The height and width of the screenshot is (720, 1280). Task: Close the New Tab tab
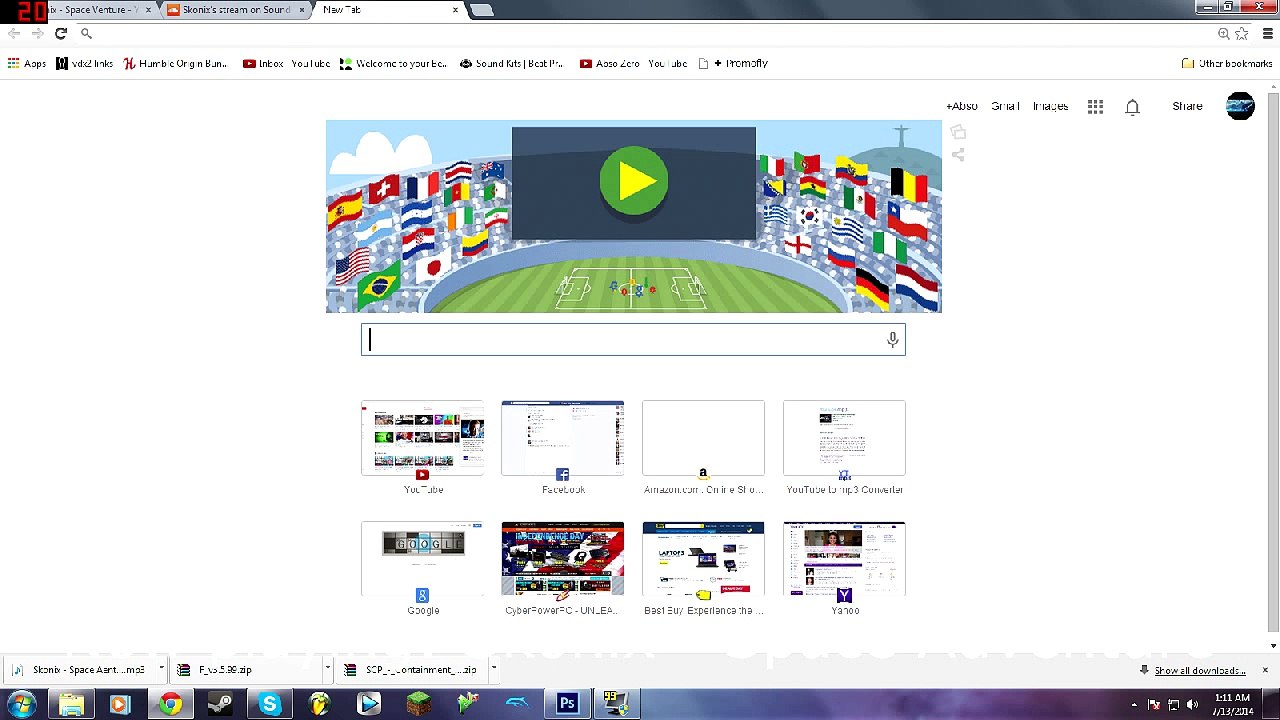pos(455,10)
